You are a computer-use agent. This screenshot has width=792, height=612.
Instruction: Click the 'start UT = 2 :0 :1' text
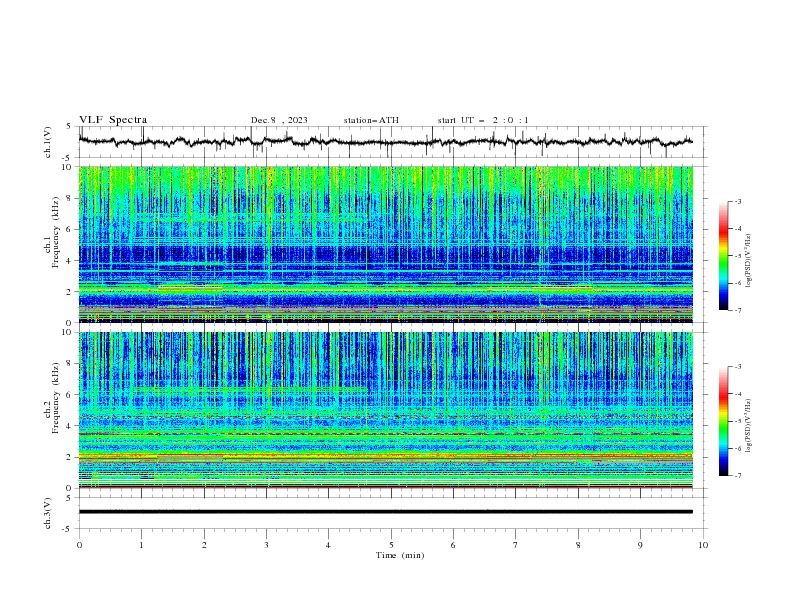[483, 120]
